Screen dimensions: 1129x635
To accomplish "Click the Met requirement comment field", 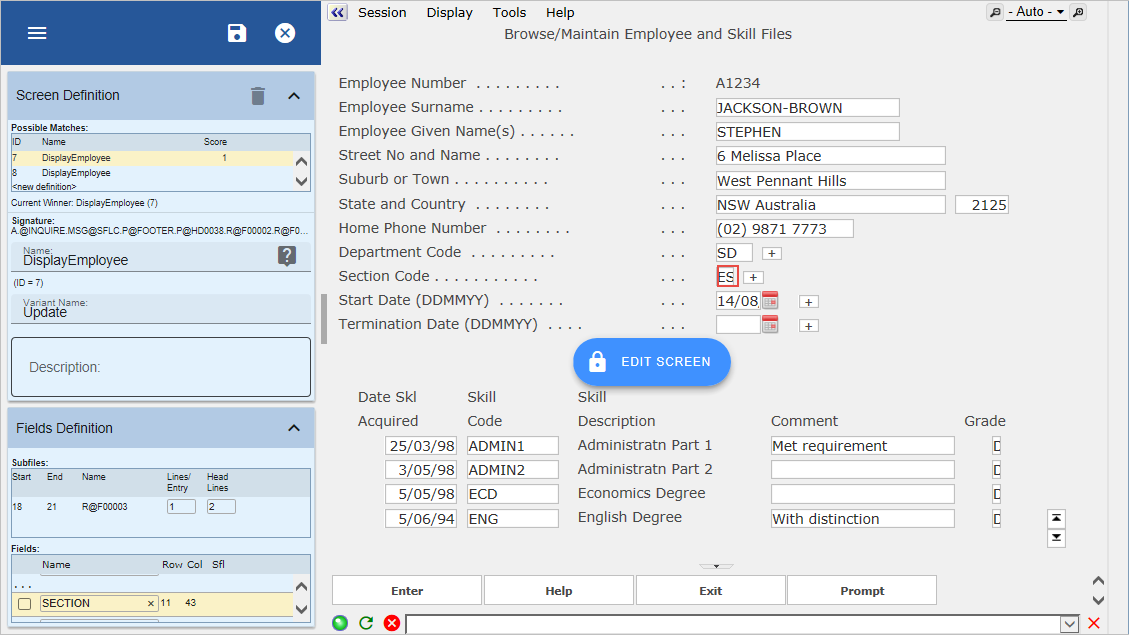I will point(863,446).
